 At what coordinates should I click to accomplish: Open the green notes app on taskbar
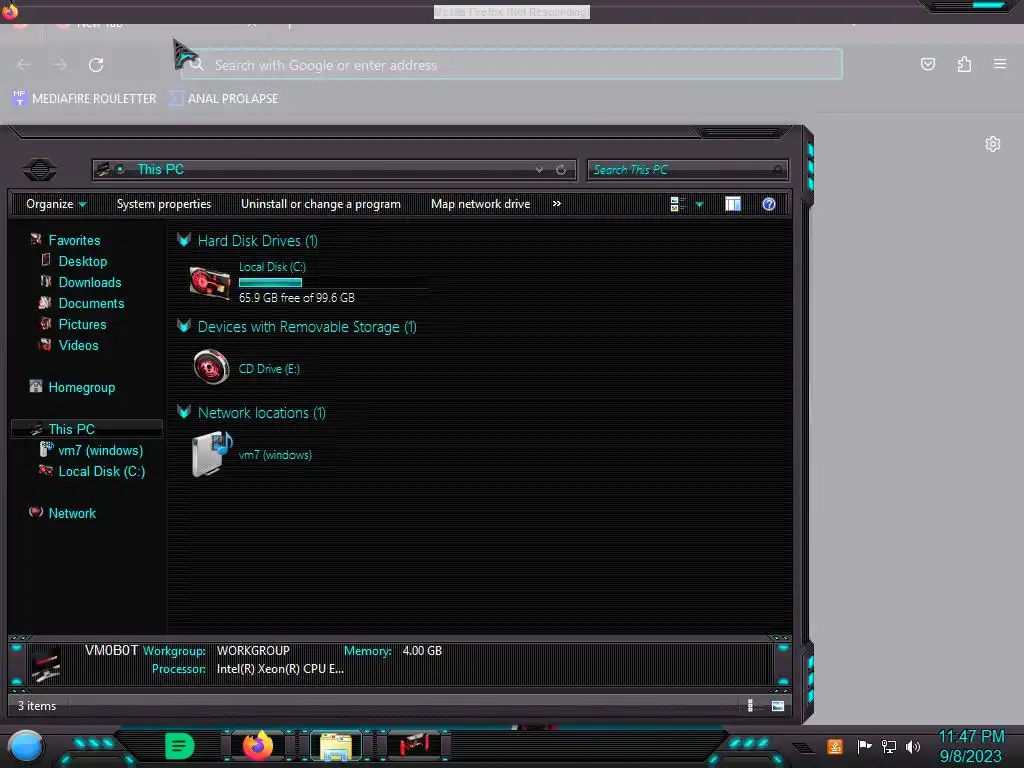pos(179,746)
